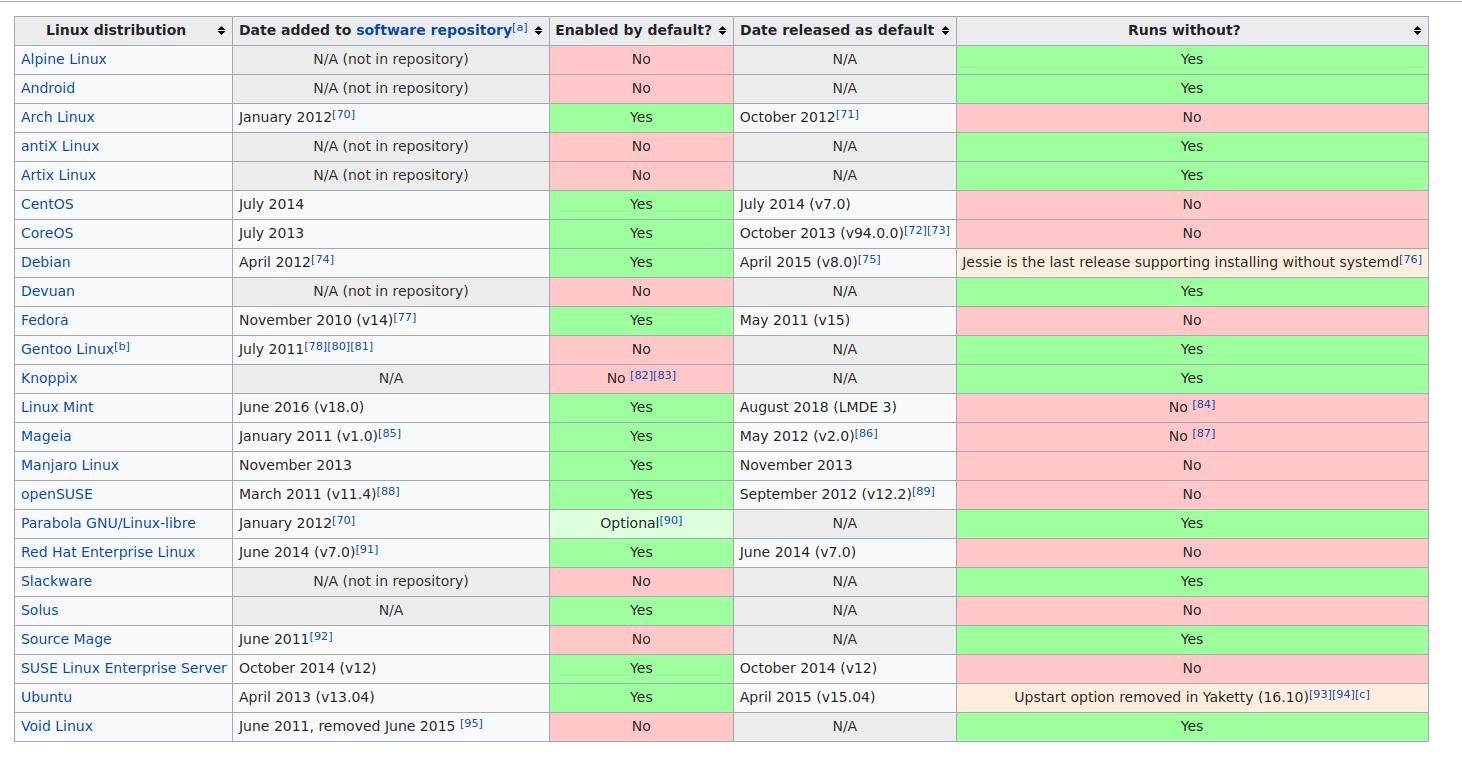Image resolution: width=1462 pixels, height=759 pixels.
Task: Open citation [88] in openSUSE row
Action: coord(388,491)
